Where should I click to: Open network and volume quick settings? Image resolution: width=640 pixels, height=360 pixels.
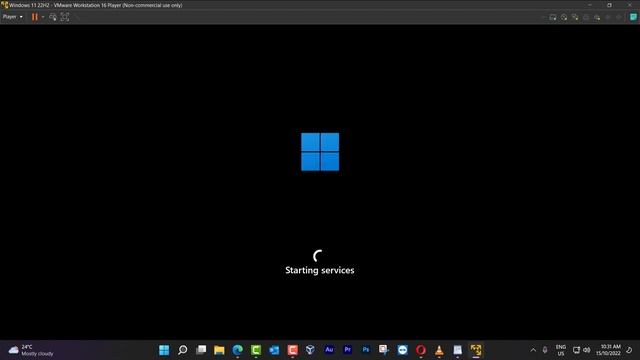pyautogui.click(x=582, y=350)
